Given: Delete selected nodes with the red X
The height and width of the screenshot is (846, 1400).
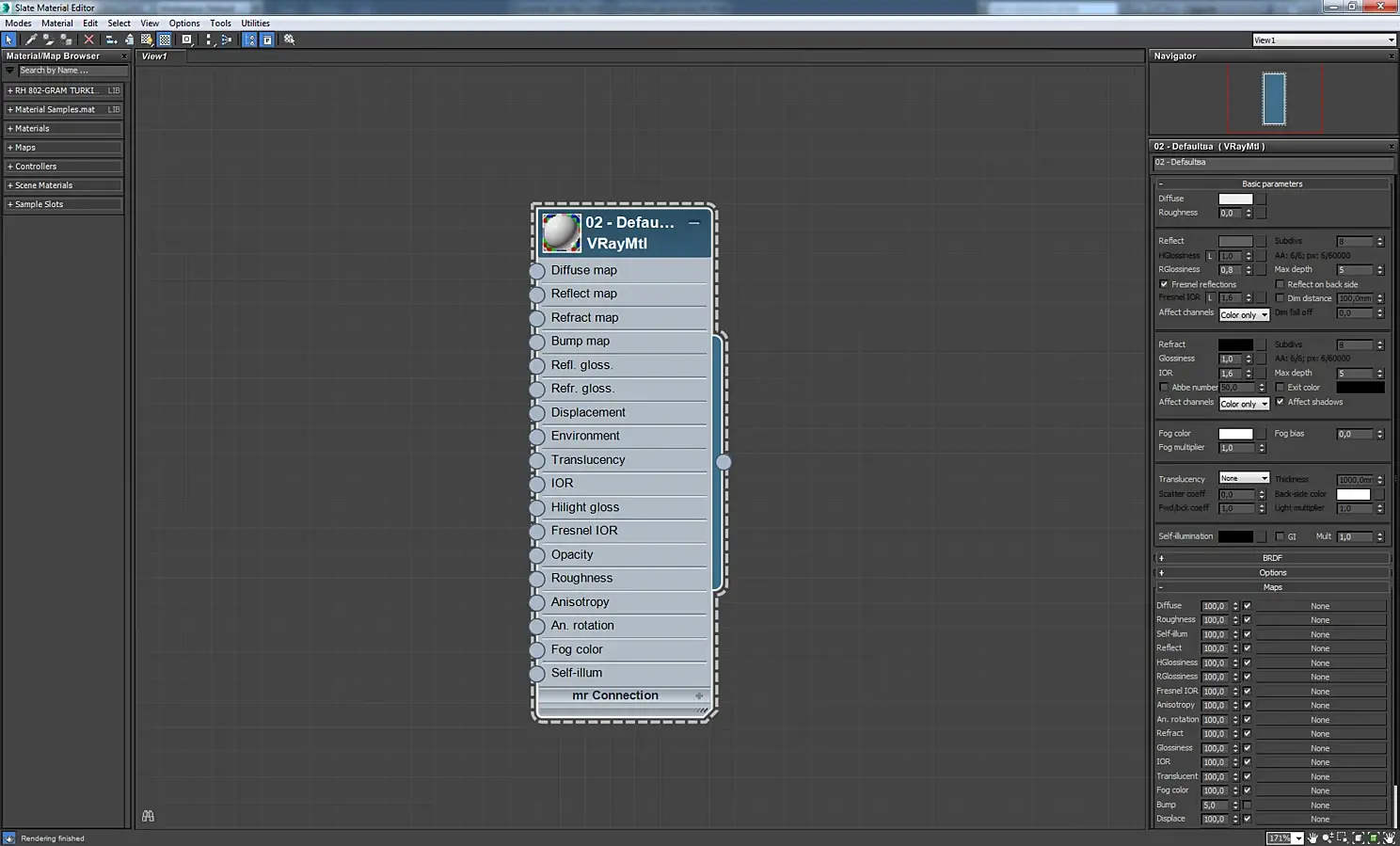Looking at the screenshot, I should click(x=89, y=40).
